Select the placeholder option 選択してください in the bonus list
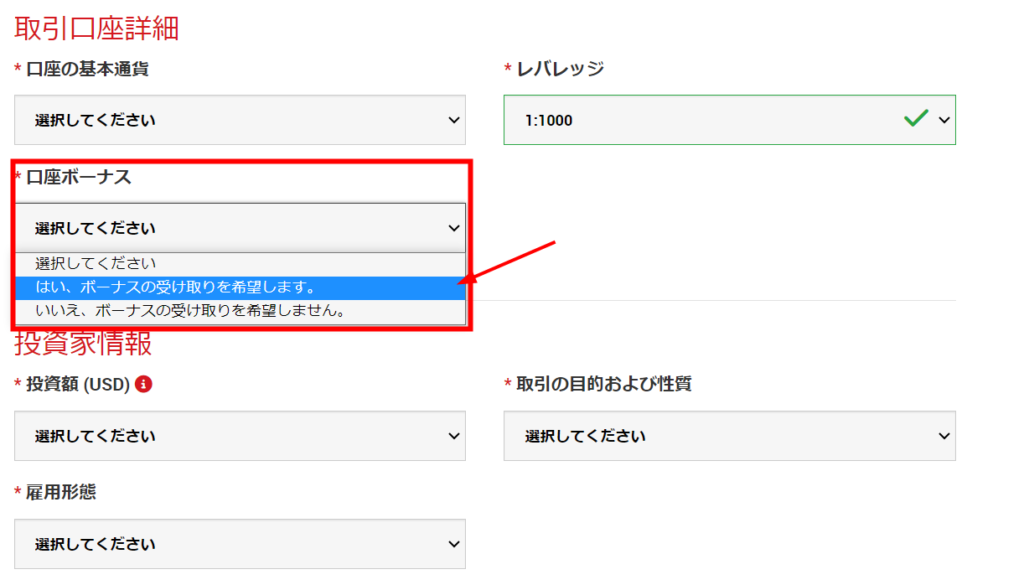The height and width of the screenshot is (585, 1024). (x=240, y=264)
